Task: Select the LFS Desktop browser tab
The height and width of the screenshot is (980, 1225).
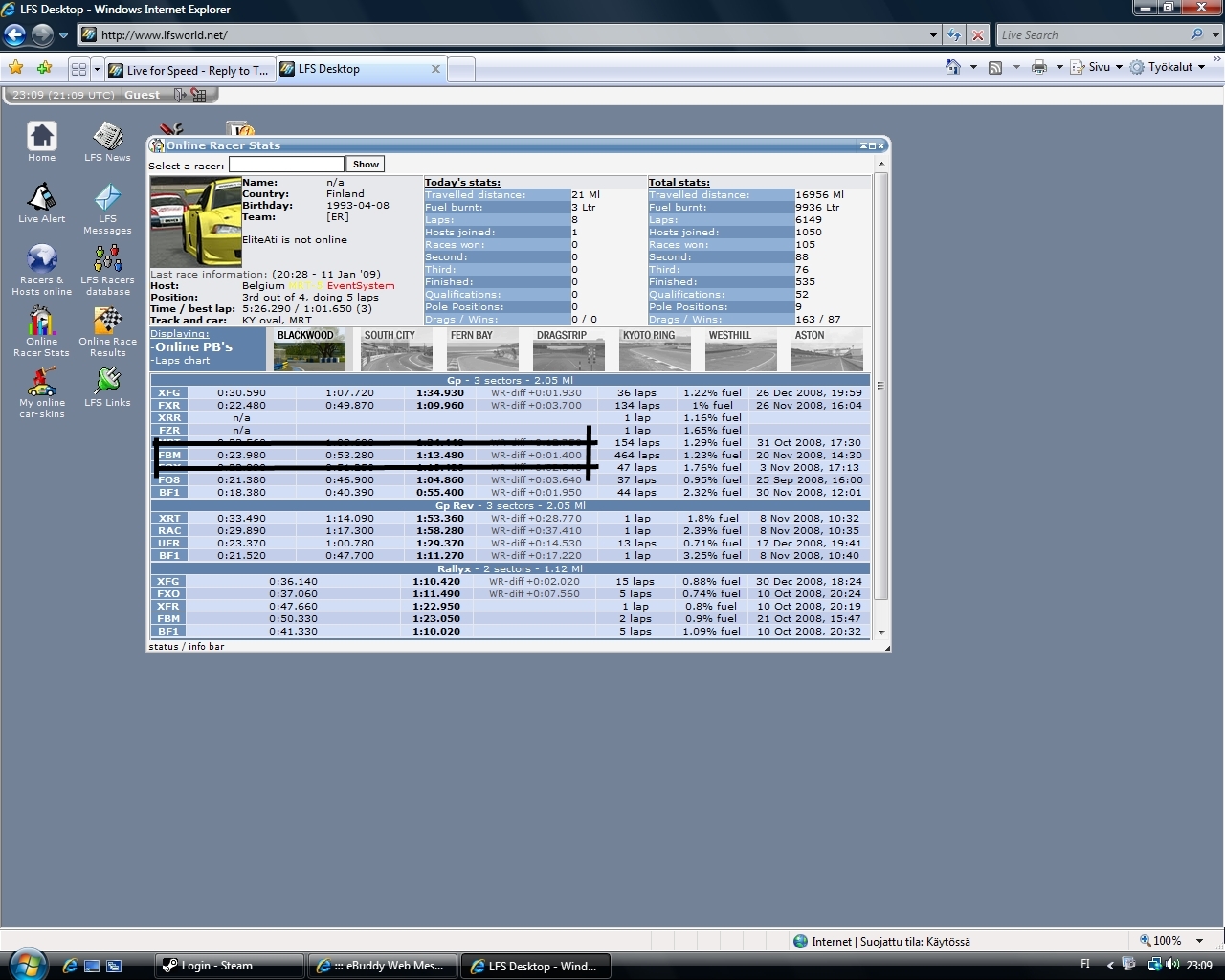Action: [362, 69]
